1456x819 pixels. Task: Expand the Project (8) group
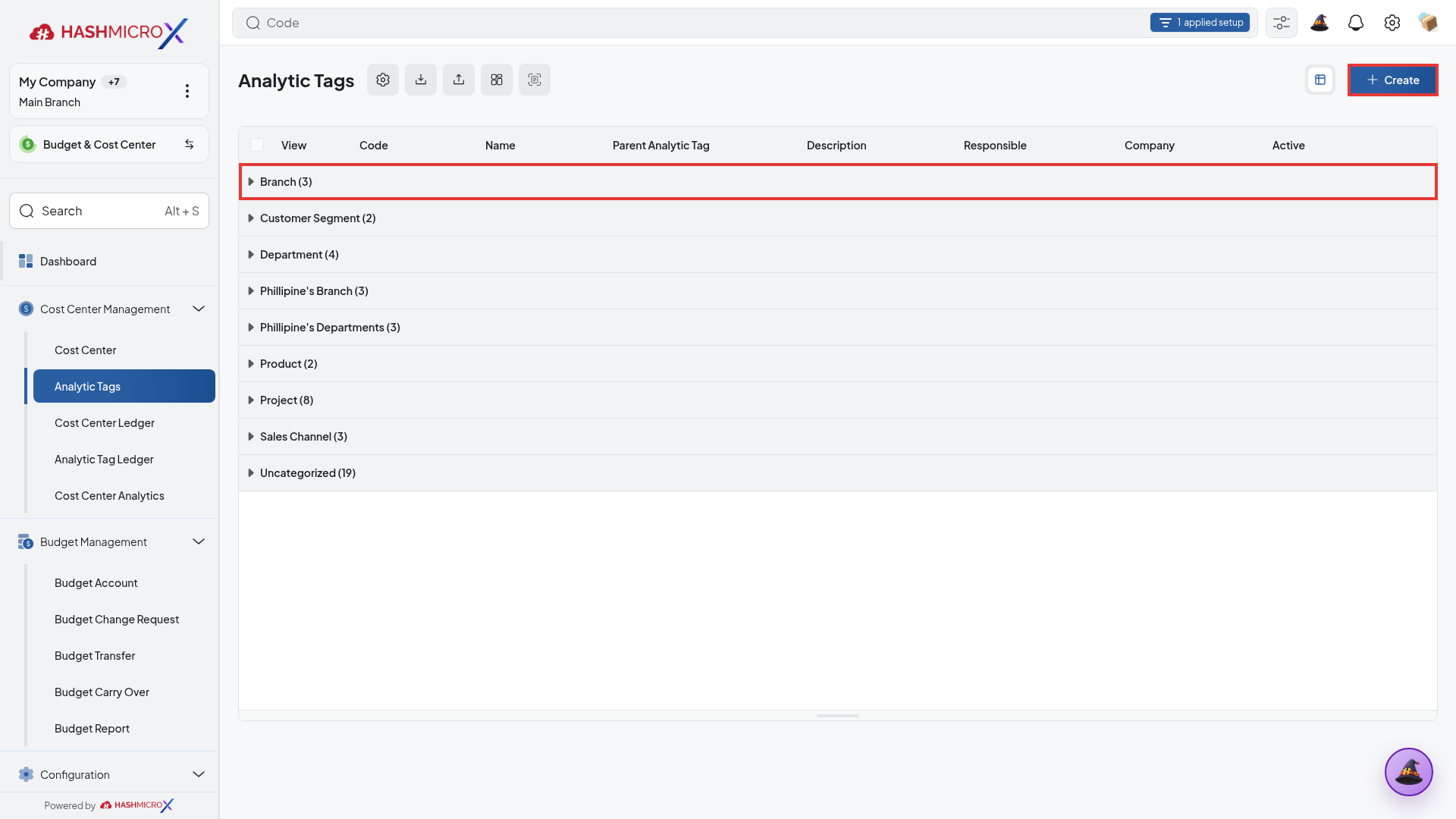pos(838,400)
